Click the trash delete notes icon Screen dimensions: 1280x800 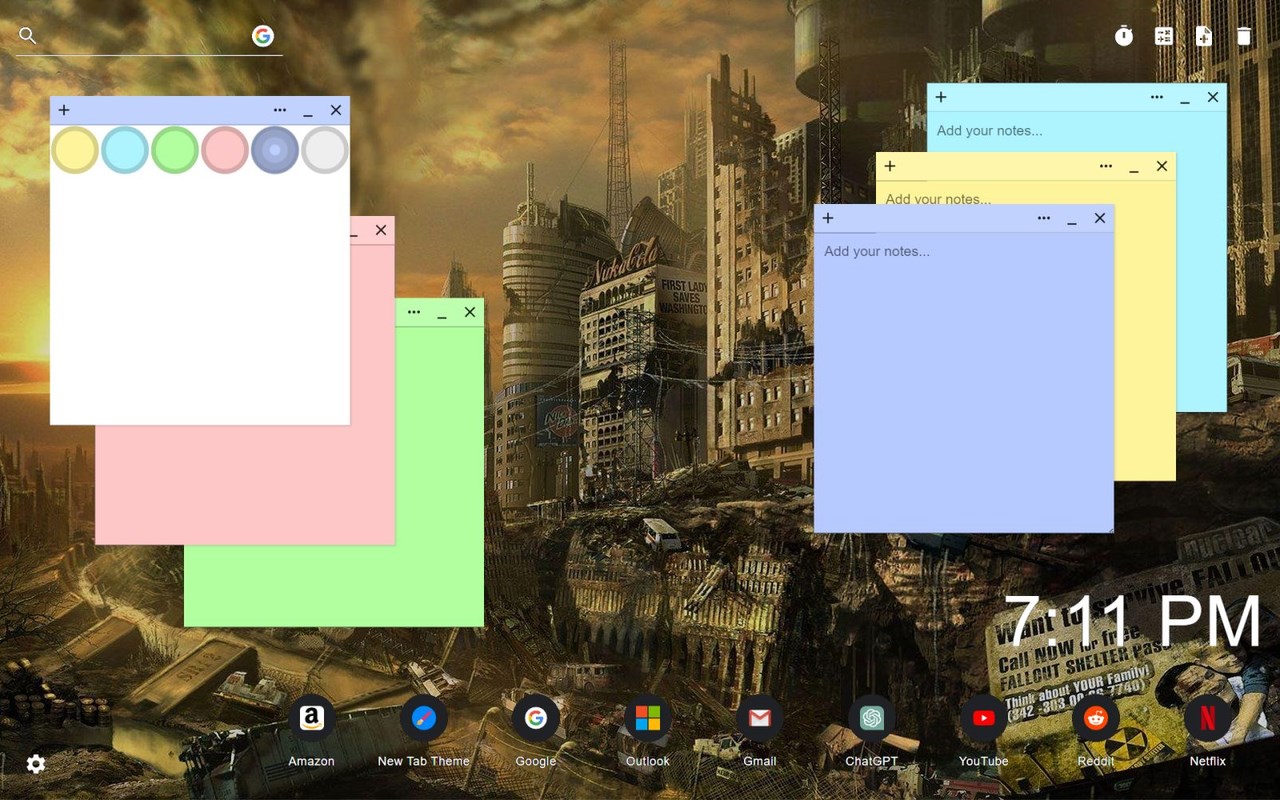1244,36
